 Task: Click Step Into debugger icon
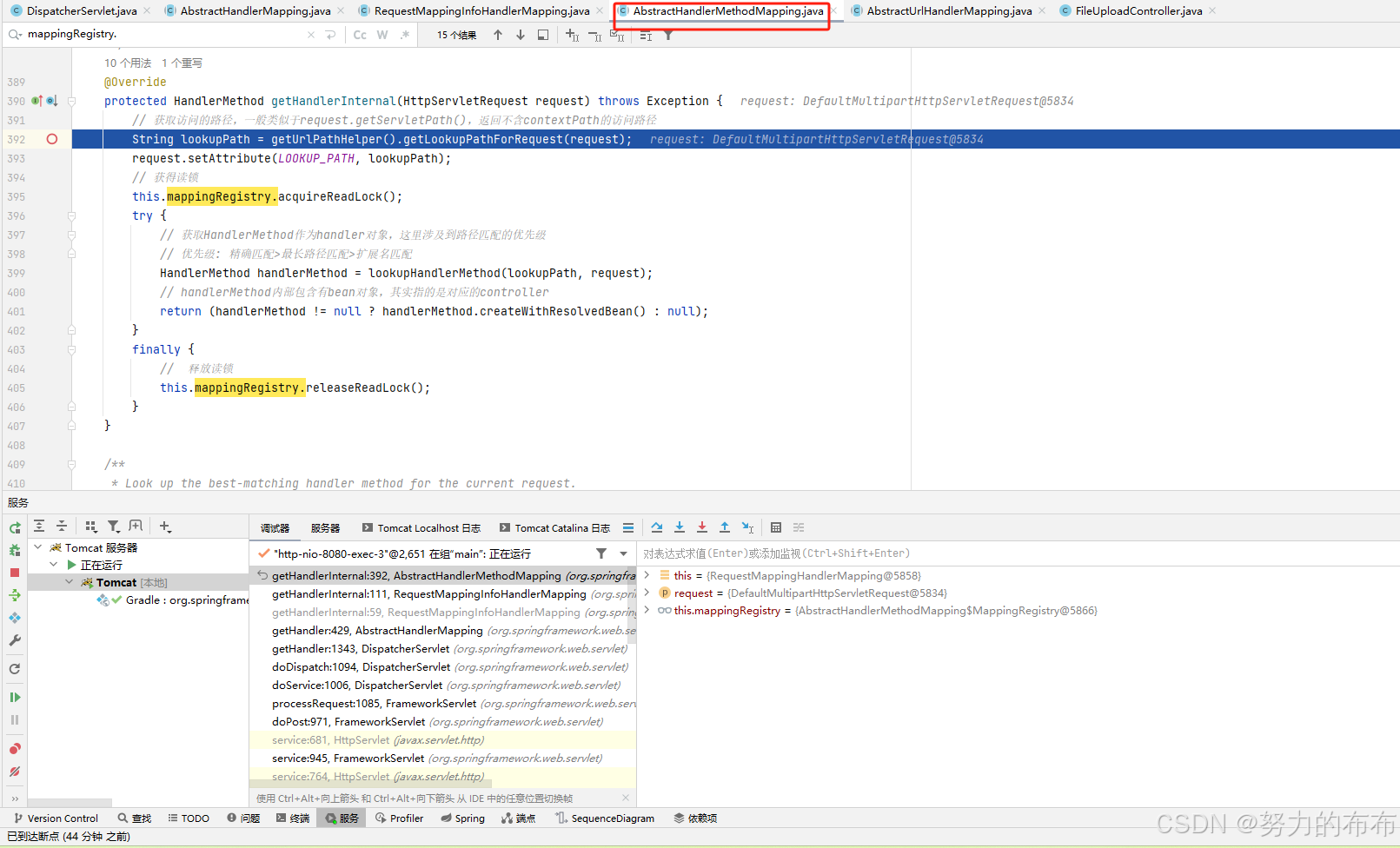click(680, 527)
